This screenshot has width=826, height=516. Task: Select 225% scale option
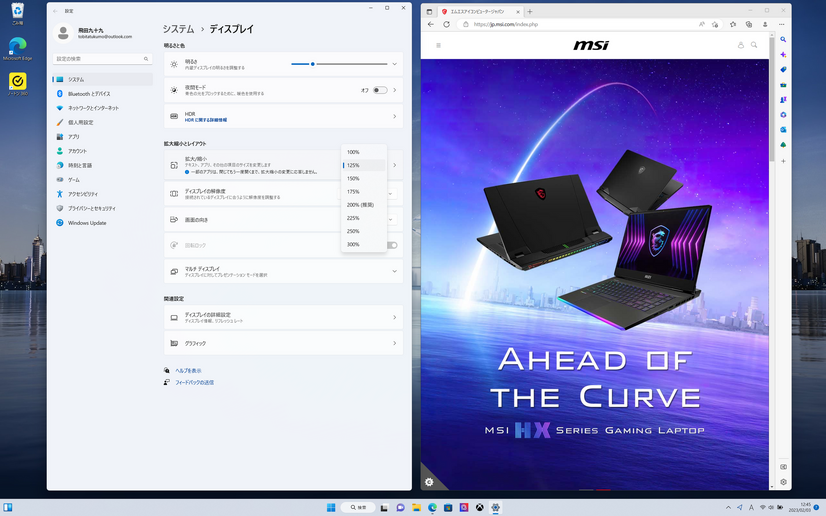pos(364,218)
